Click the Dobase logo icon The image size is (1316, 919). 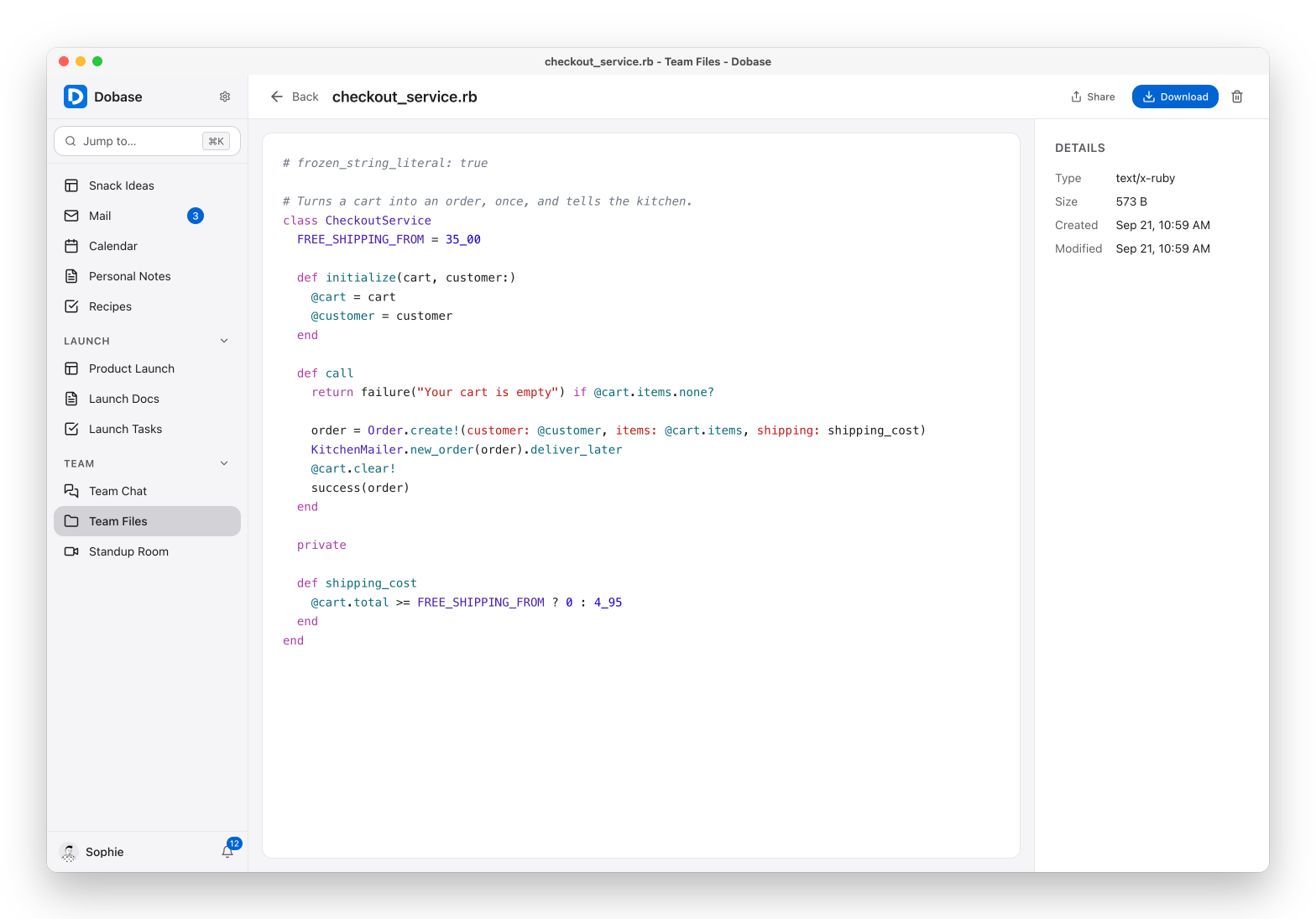click(76, 97)
